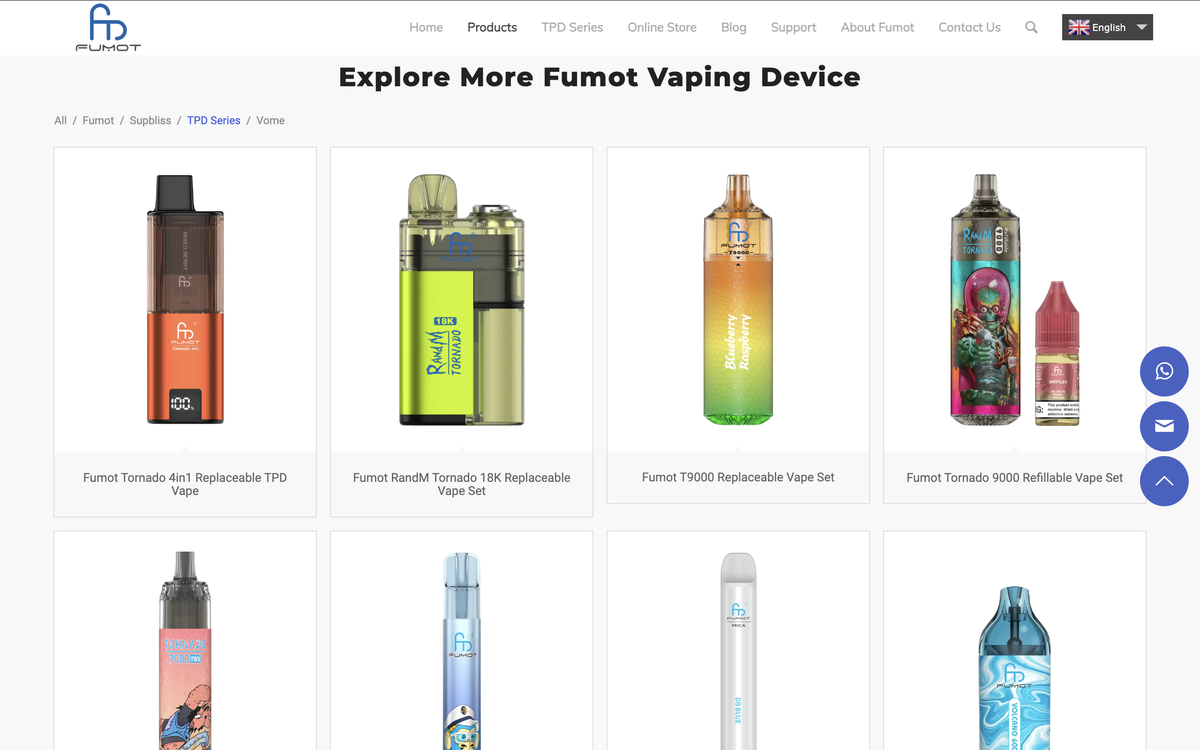Open the Support menu item
Viewport: 1200px width, 750px height.
(793, 28)
